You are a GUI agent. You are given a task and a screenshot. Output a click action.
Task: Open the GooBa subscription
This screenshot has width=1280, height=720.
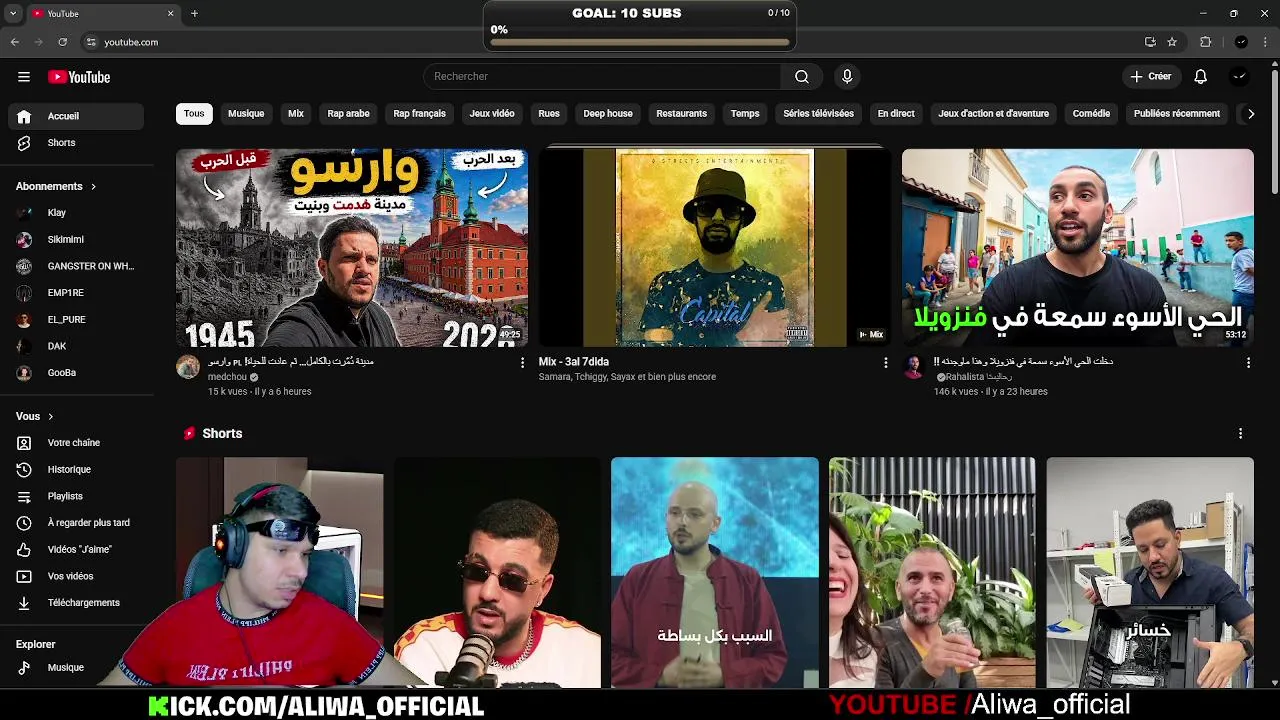76,373
